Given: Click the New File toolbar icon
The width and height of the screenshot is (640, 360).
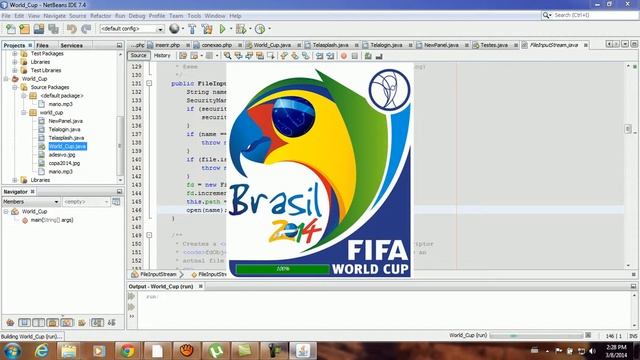Looking at the screenshot, I should coord(11,29).
